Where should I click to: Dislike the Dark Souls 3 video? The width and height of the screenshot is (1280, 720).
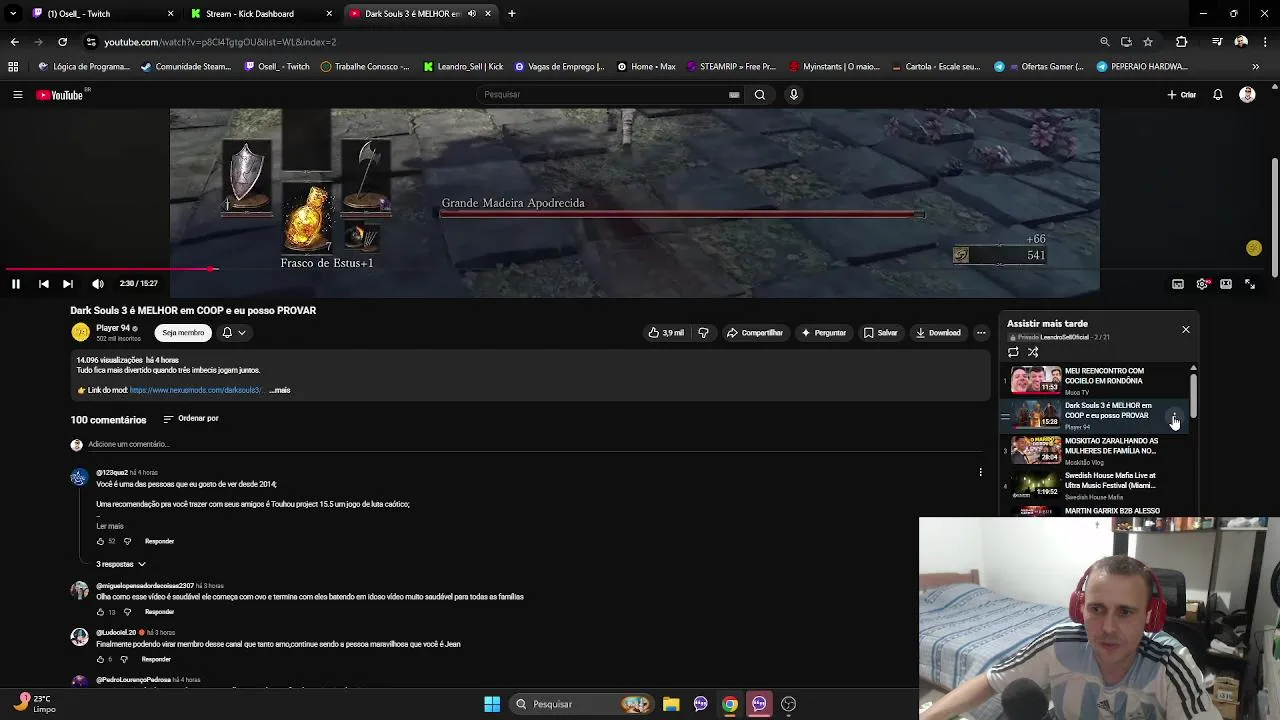click(703, 333)
